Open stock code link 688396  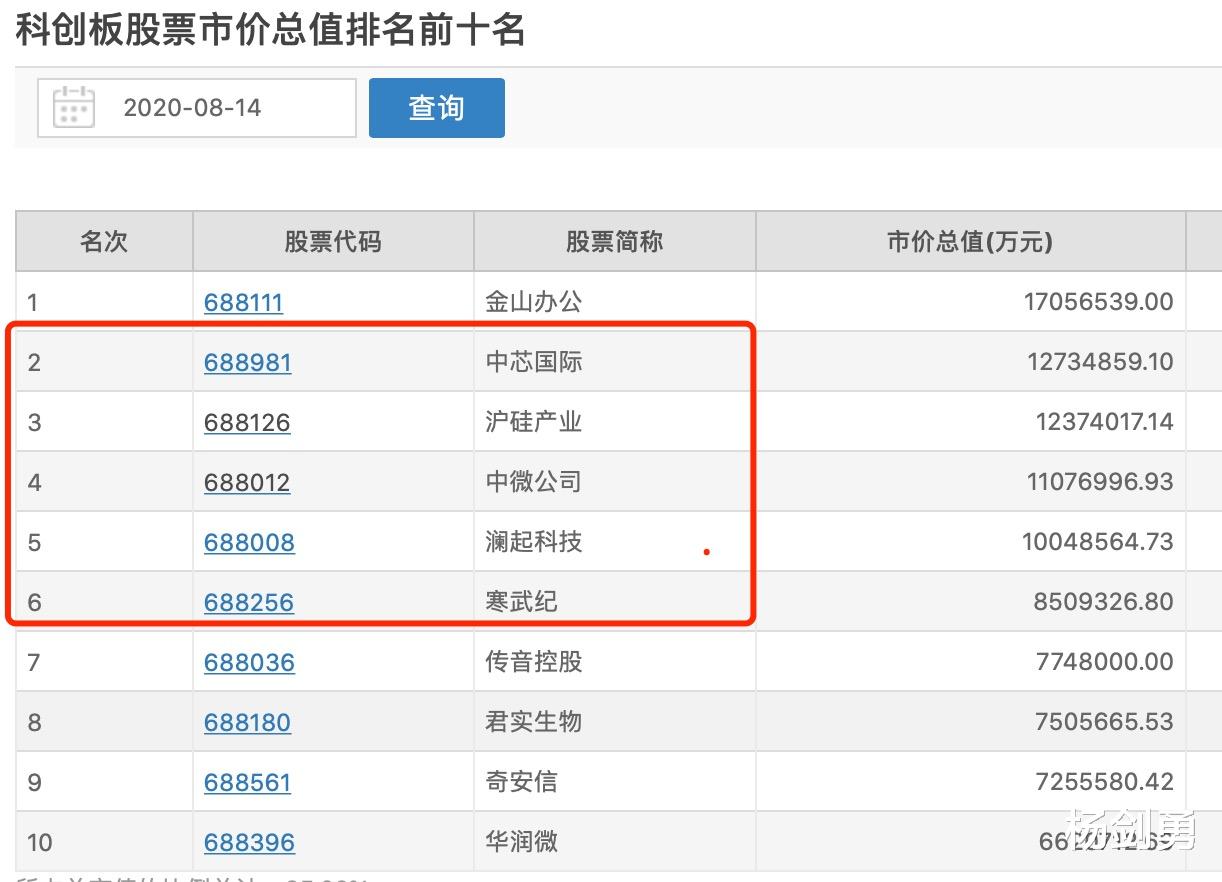[x=249, y=842]
